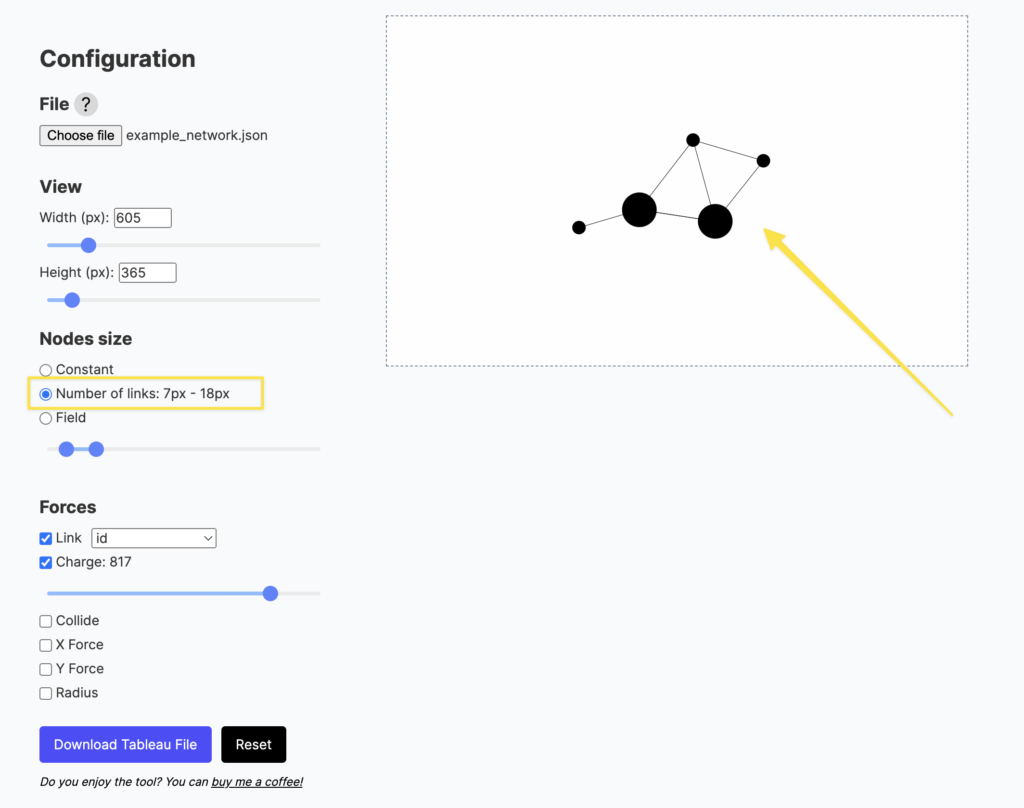Enable the X Force checkbox
The width and height of the screenshot is (1024, 808).
(46, 645)
